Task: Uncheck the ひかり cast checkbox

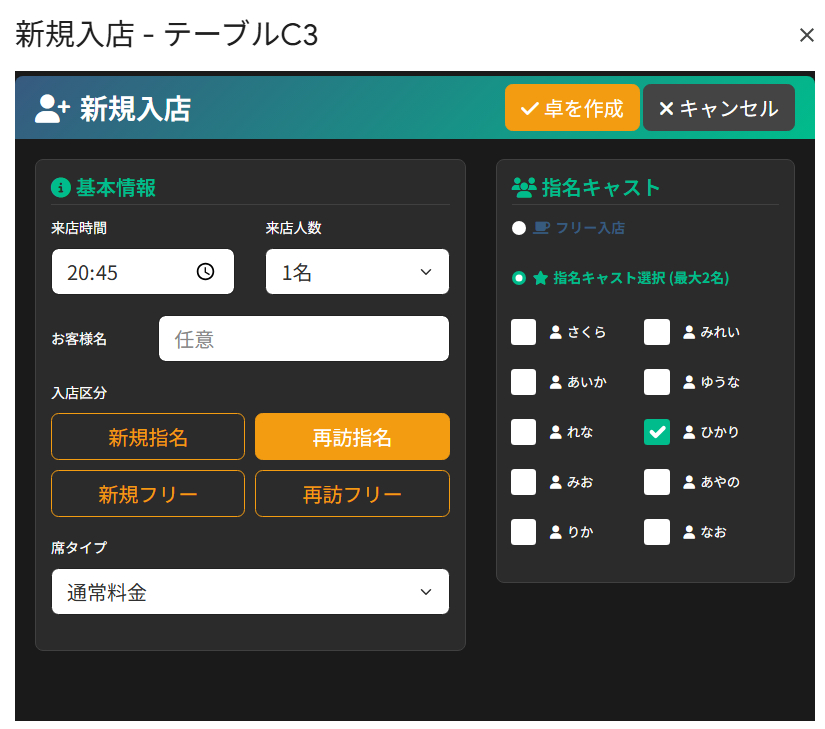Action: [657, 432]
